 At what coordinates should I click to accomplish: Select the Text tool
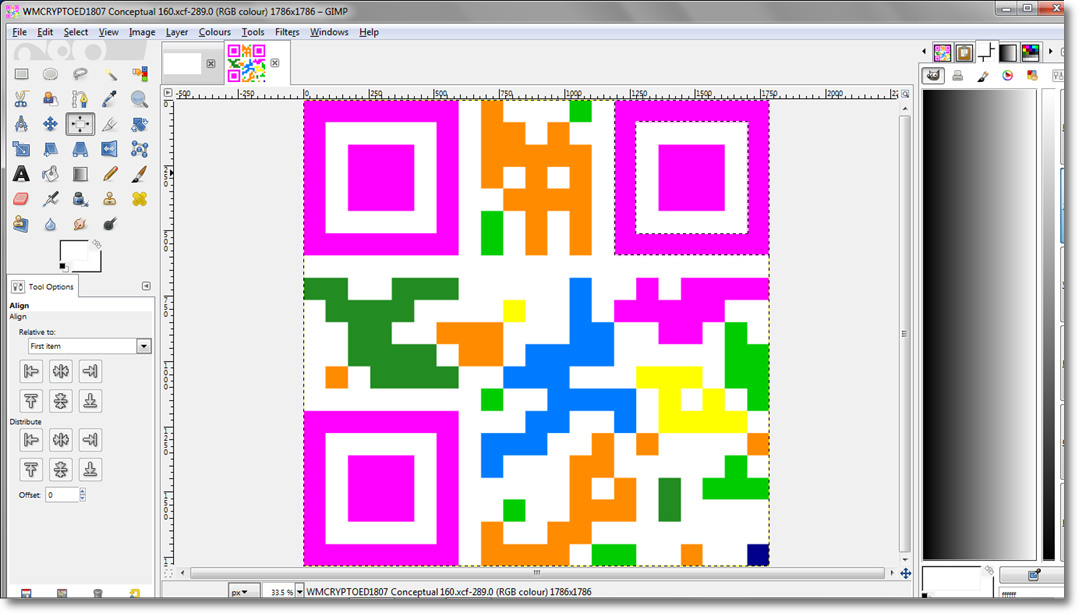point(21,174)
